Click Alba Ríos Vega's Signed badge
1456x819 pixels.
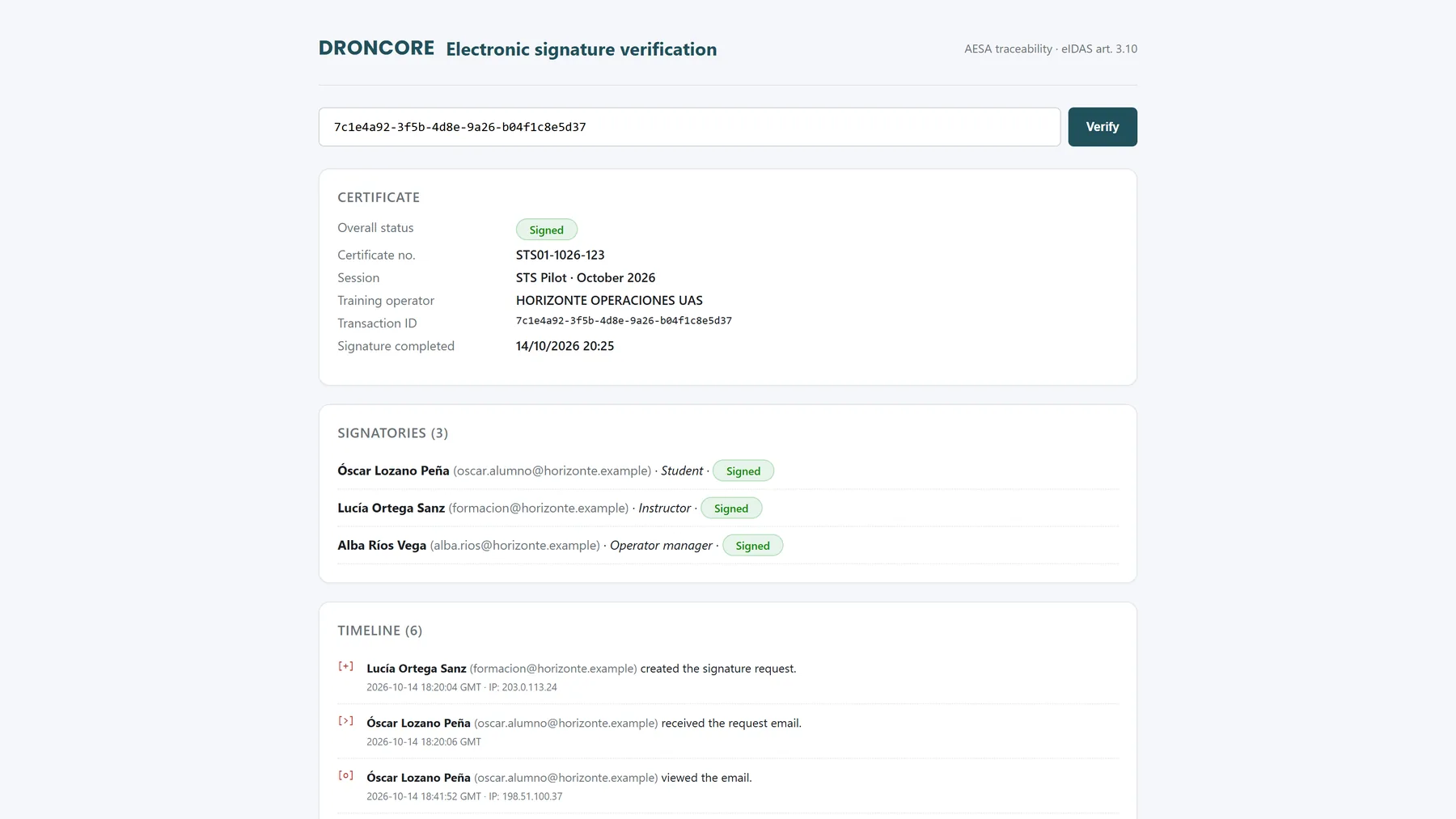coord(752,546)
